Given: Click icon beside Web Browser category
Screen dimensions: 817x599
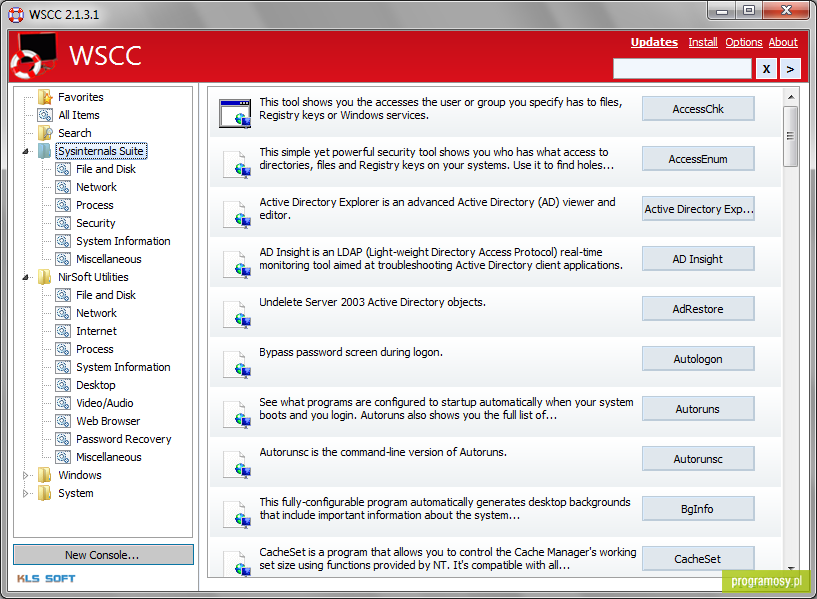Looking at the screenshot, I should [63, 421].
